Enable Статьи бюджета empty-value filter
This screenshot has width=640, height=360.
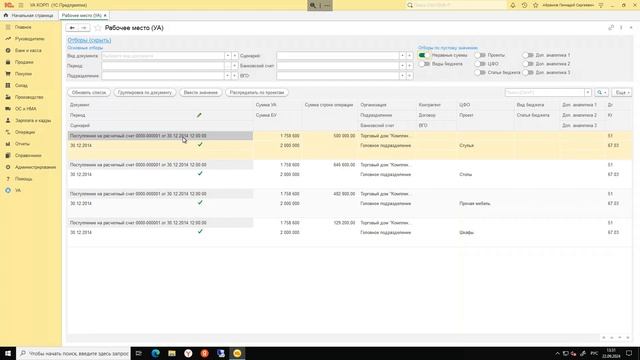[x=480, y=72]
